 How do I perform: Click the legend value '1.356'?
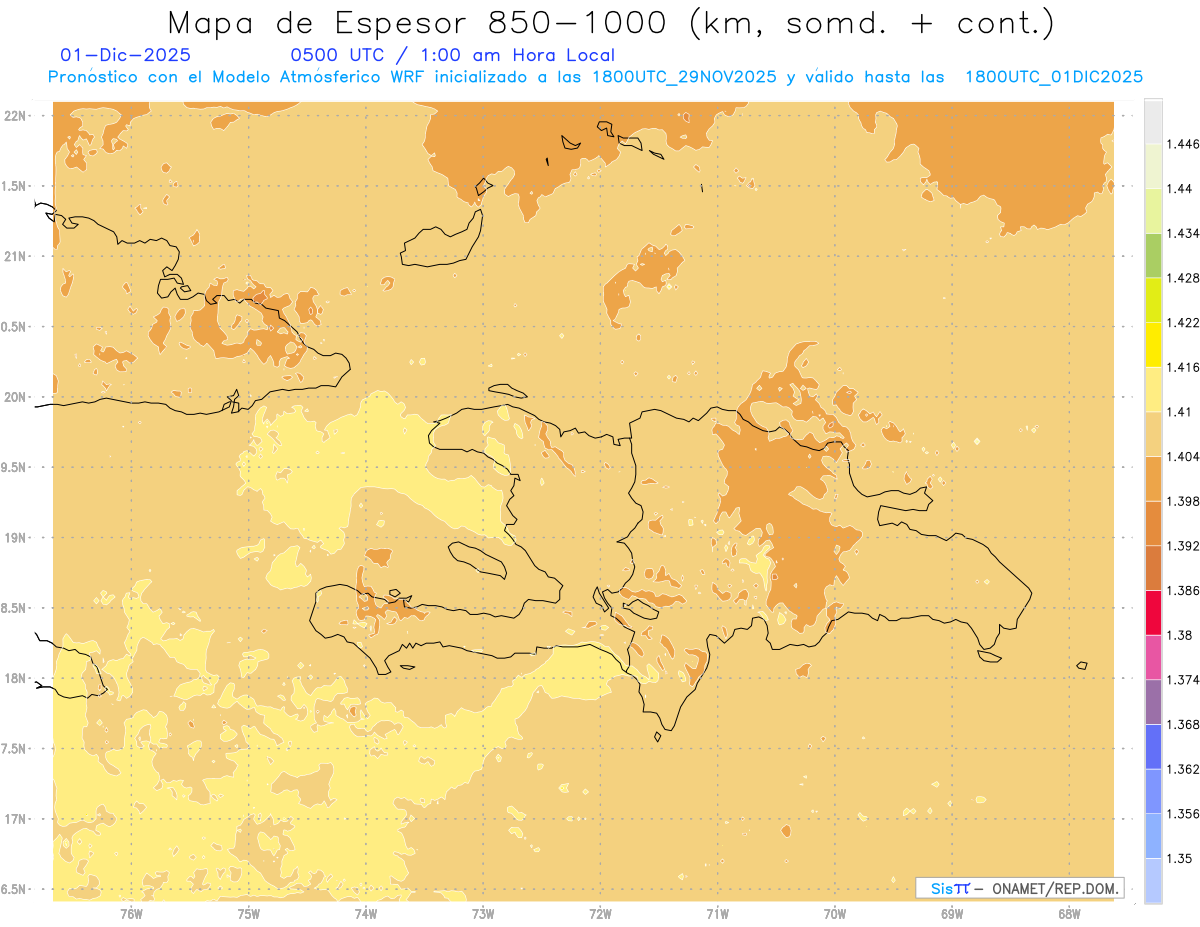point(1183,814)
